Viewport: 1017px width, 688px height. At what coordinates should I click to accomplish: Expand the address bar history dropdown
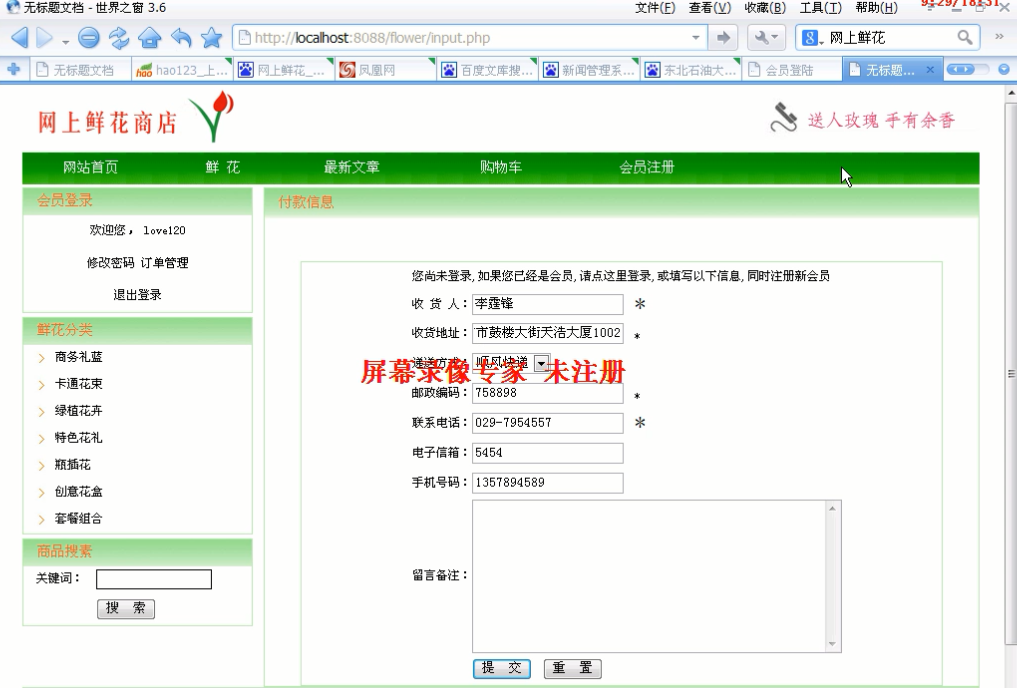pyautogui.click(x=697, y=38)
